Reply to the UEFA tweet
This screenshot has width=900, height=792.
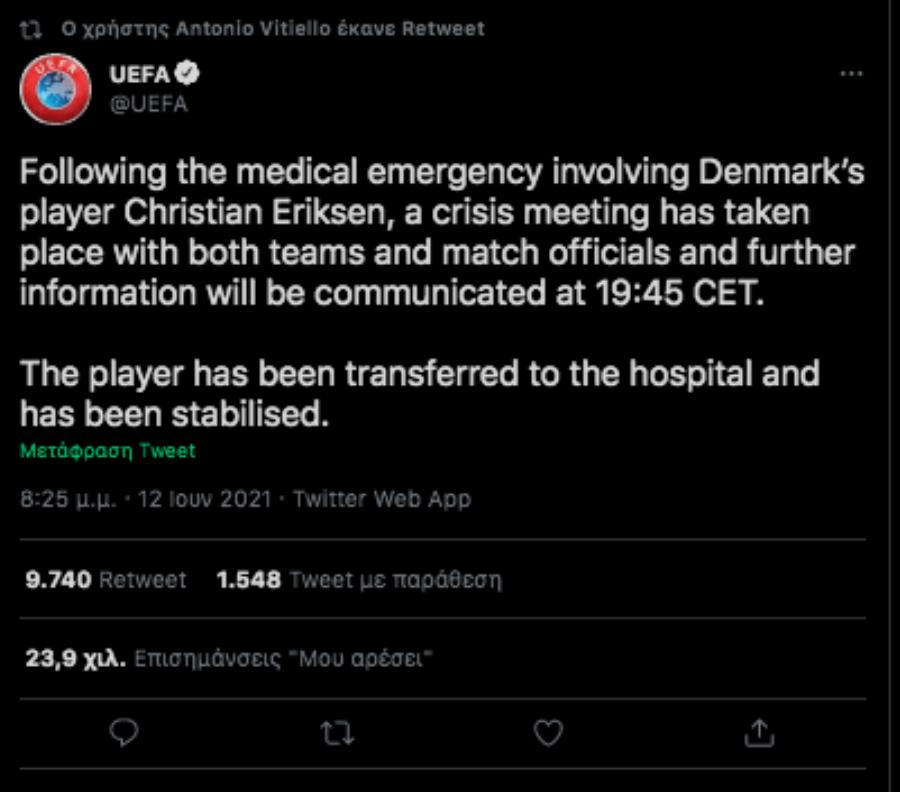(122, 733)
